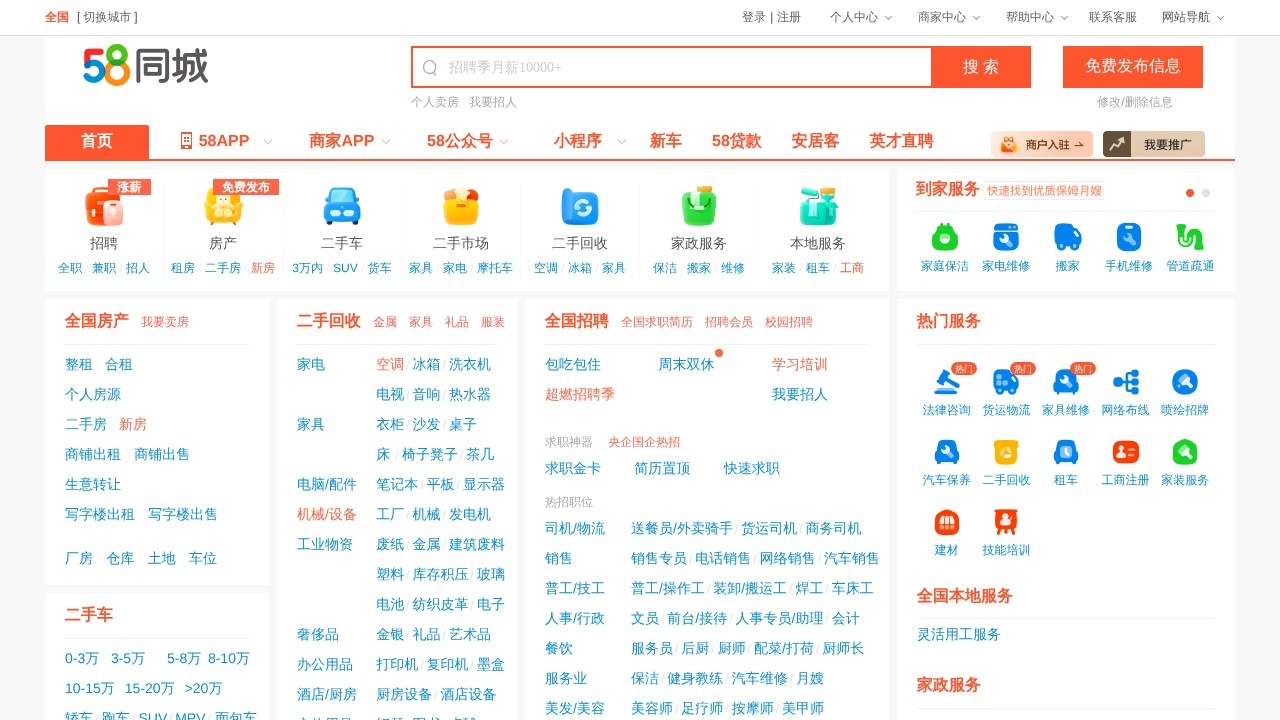Open the 租车 car rental icon
The image size is (1280, 720).
click(x=1066, y=452)
